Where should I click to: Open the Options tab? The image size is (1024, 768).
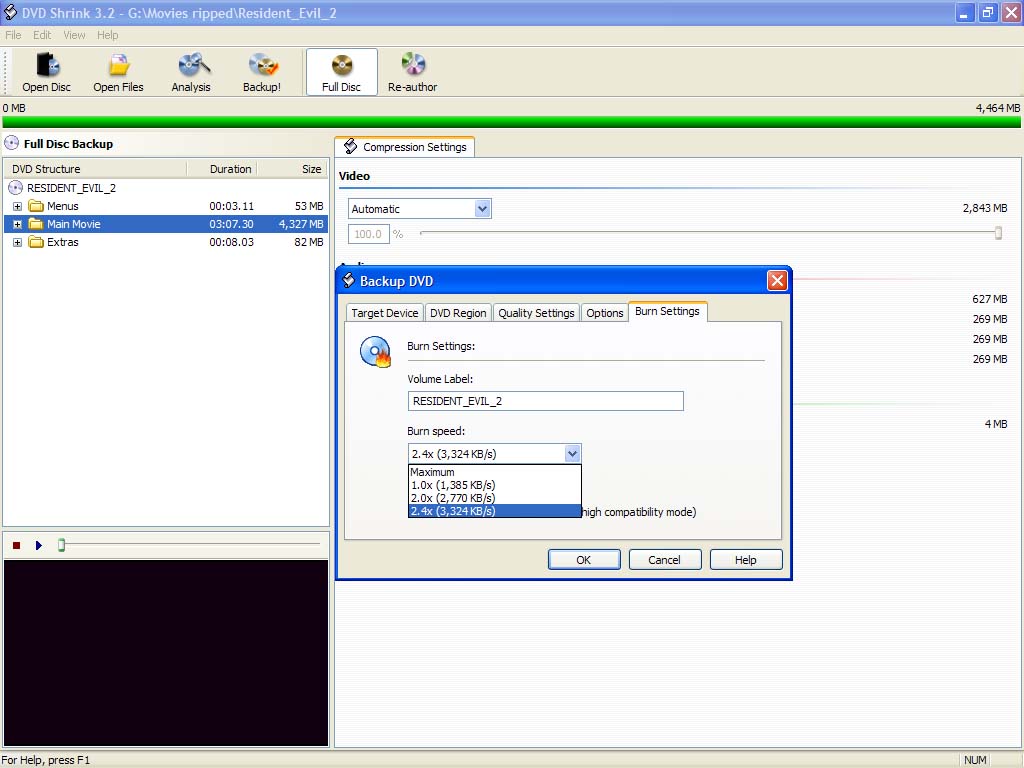(605, 313)
